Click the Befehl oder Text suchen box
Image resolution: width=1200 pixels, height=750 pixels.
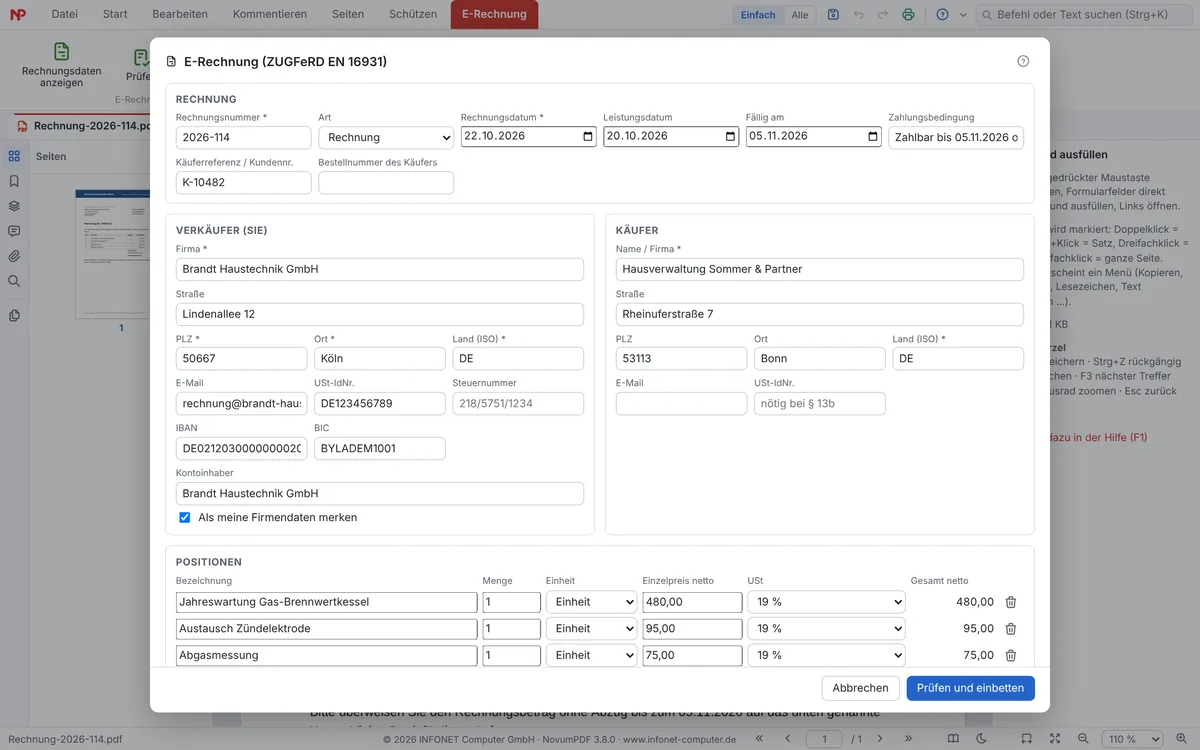[1083, 15]
